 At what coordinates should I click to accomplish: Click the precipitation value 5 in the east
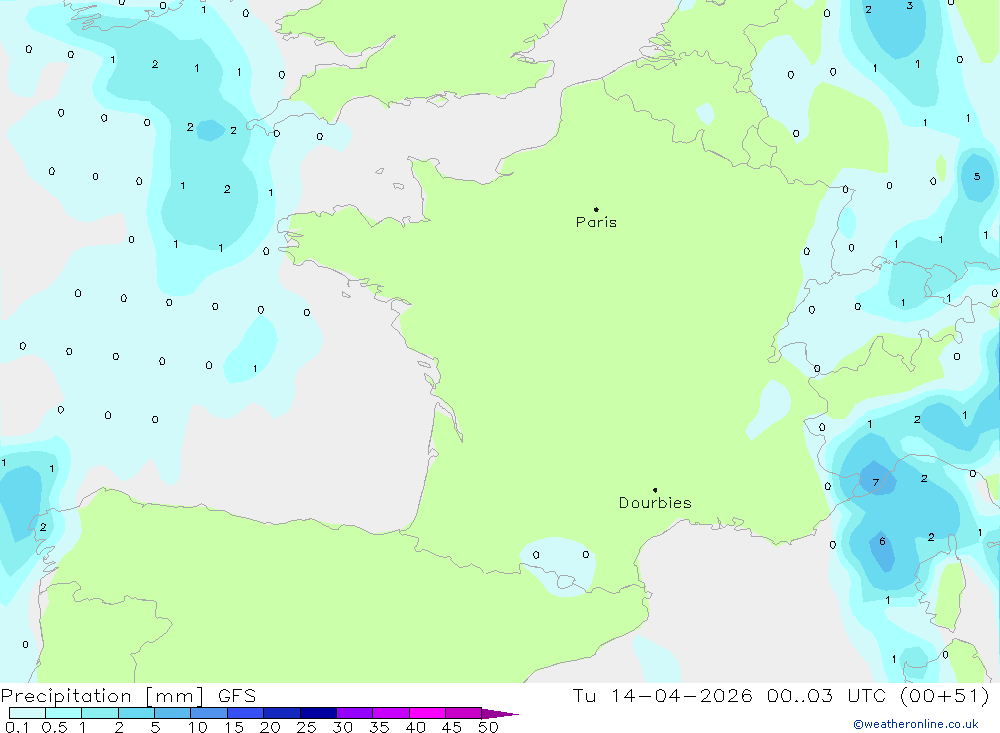click(x=977, y=177)
